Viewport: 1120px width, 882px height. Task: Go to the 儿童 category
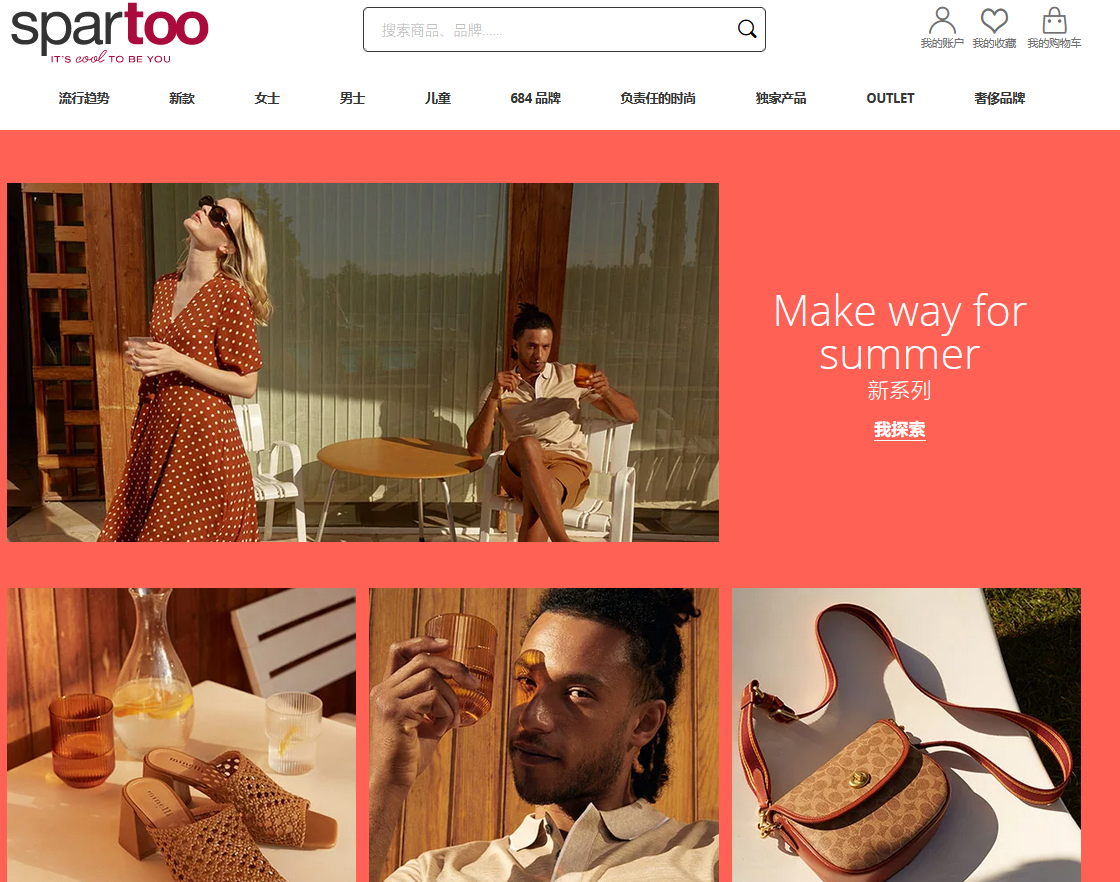(437, 99)
